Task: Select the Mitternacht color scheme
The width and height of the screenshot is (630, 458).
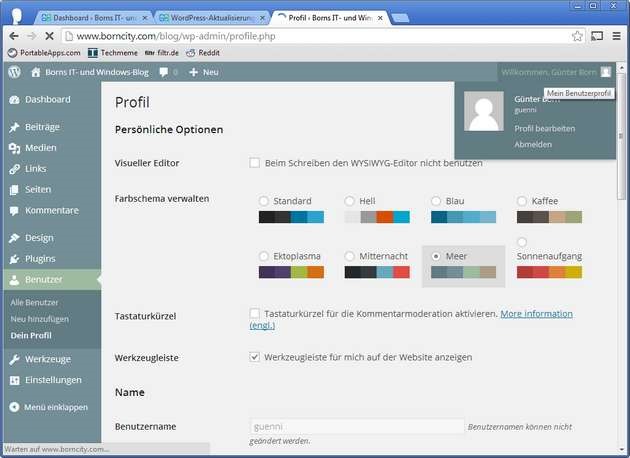Action: [350, 257]
